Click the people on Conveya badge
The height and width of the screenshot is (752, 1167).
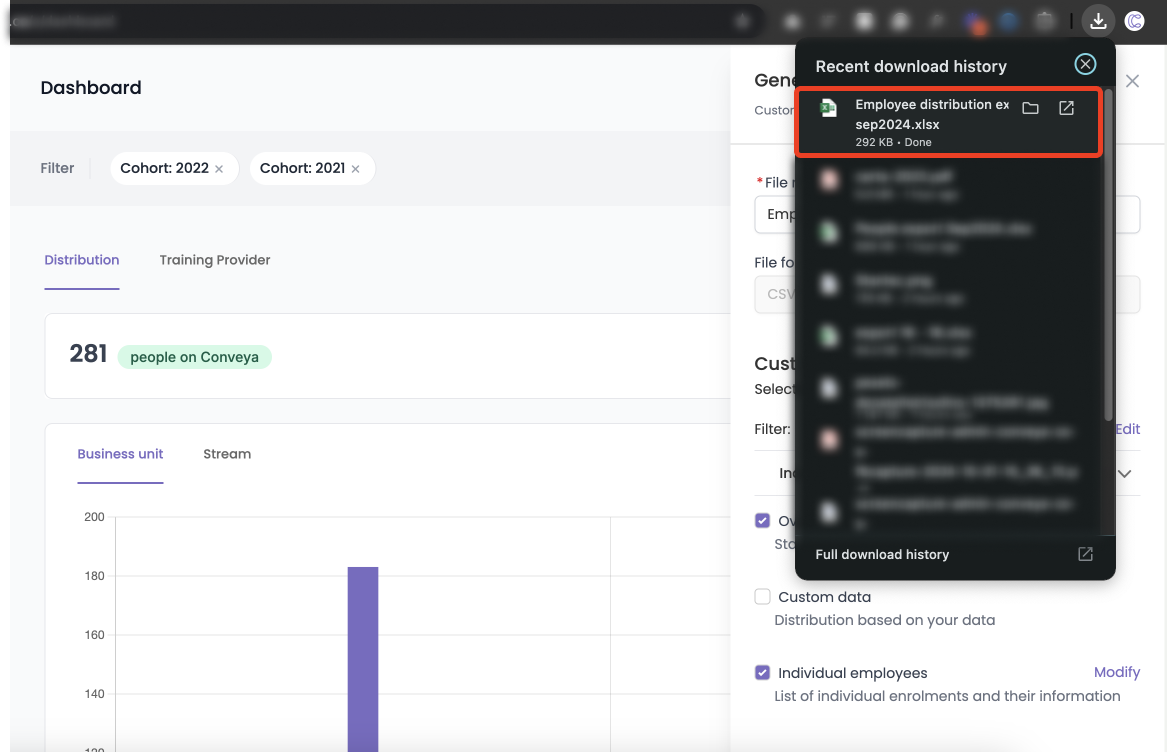pyautogui.click(x=194, y=357)
